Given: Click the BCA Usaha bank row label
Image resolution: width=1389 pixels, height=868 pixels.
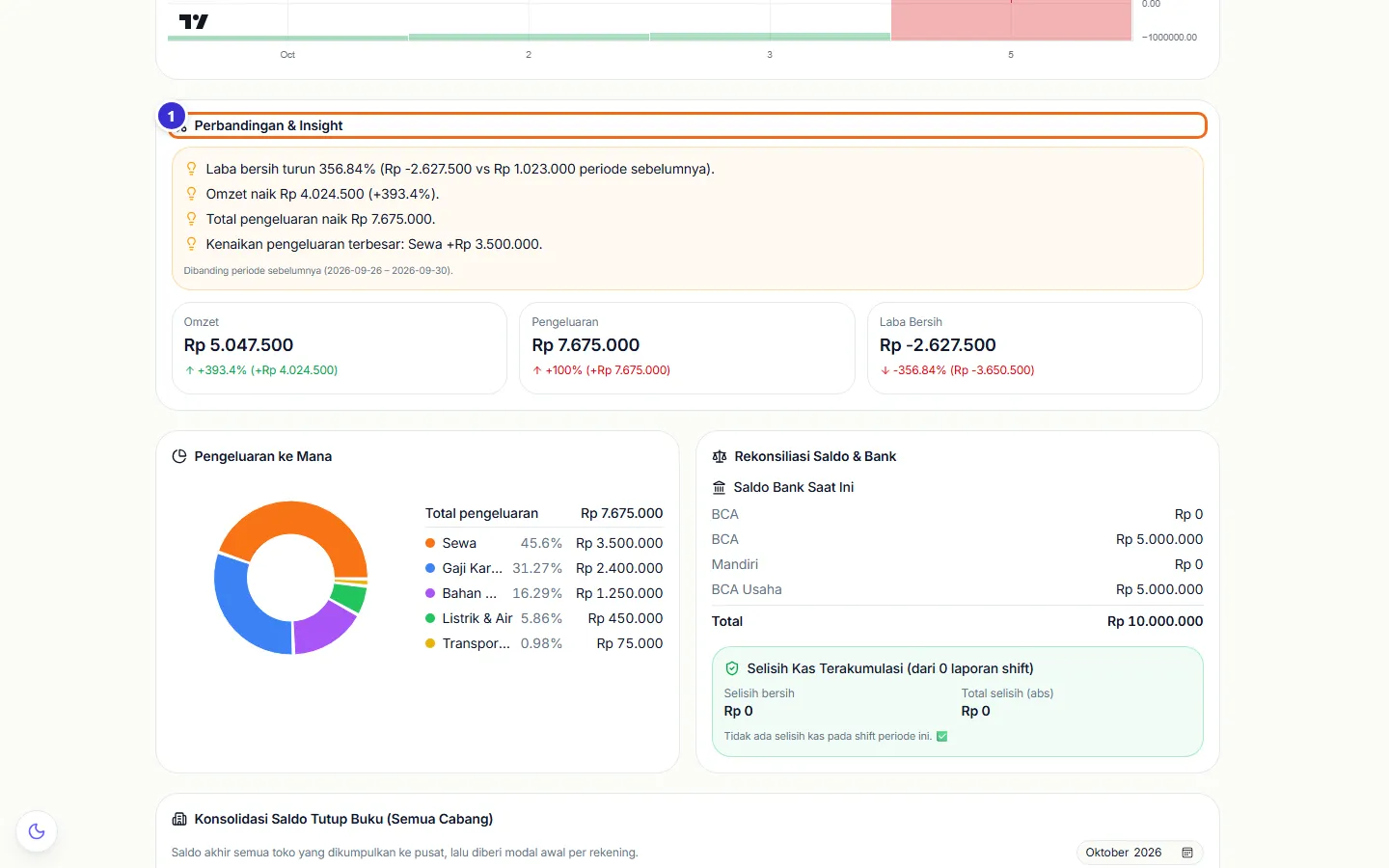Looking at the screenshot, I should 747,589.
